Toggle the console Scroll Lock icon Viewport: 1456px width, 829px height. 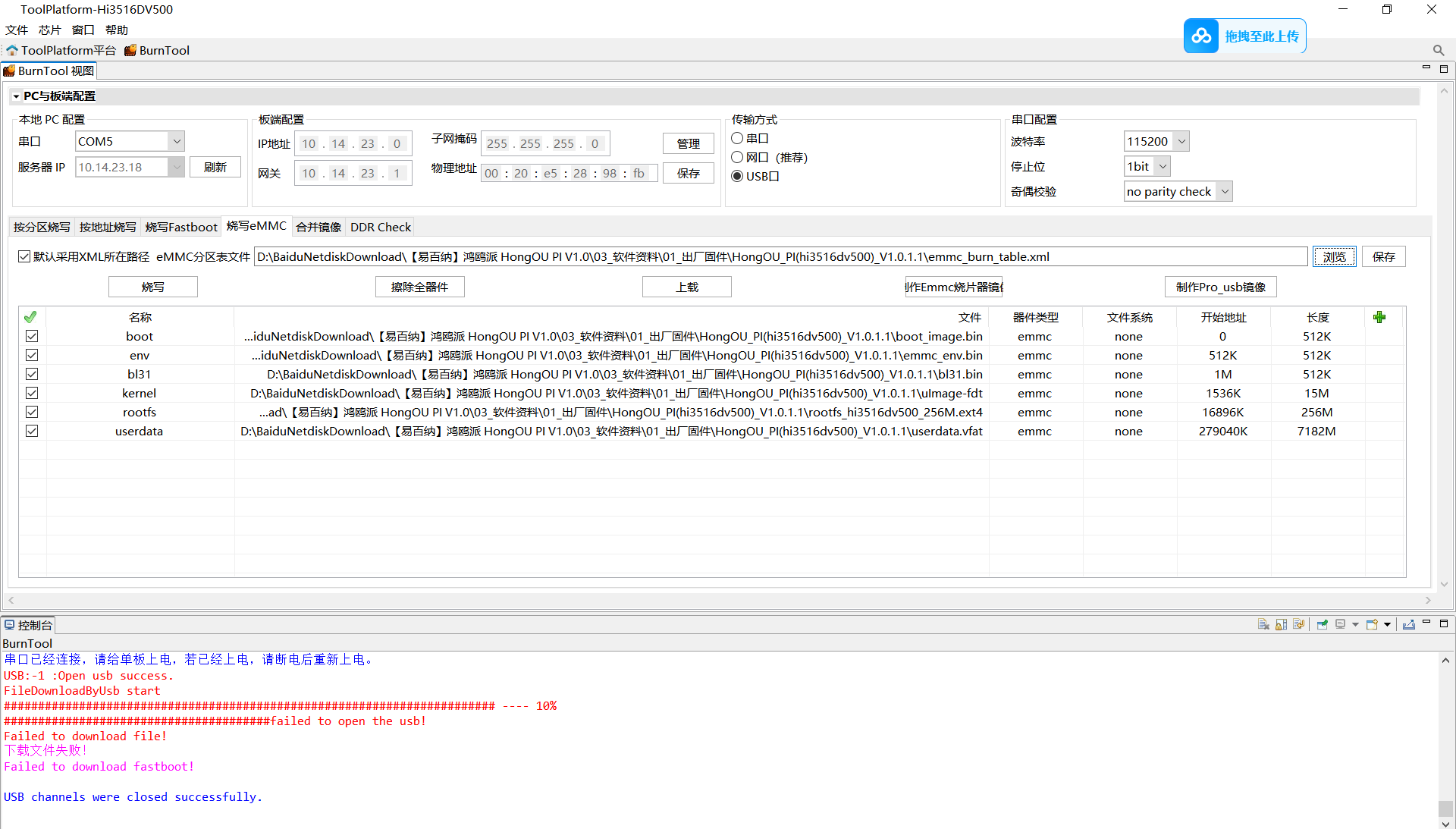(x=1281, y=624)
